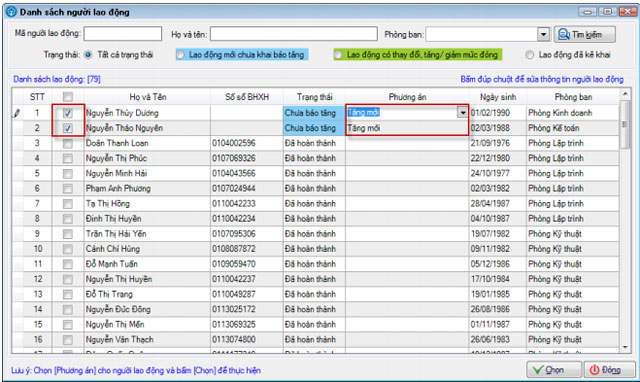The width and height of the screenshot is (640, 382).
Task: Click the Tìm kiếm search button
Action: (x=584, y=35)
